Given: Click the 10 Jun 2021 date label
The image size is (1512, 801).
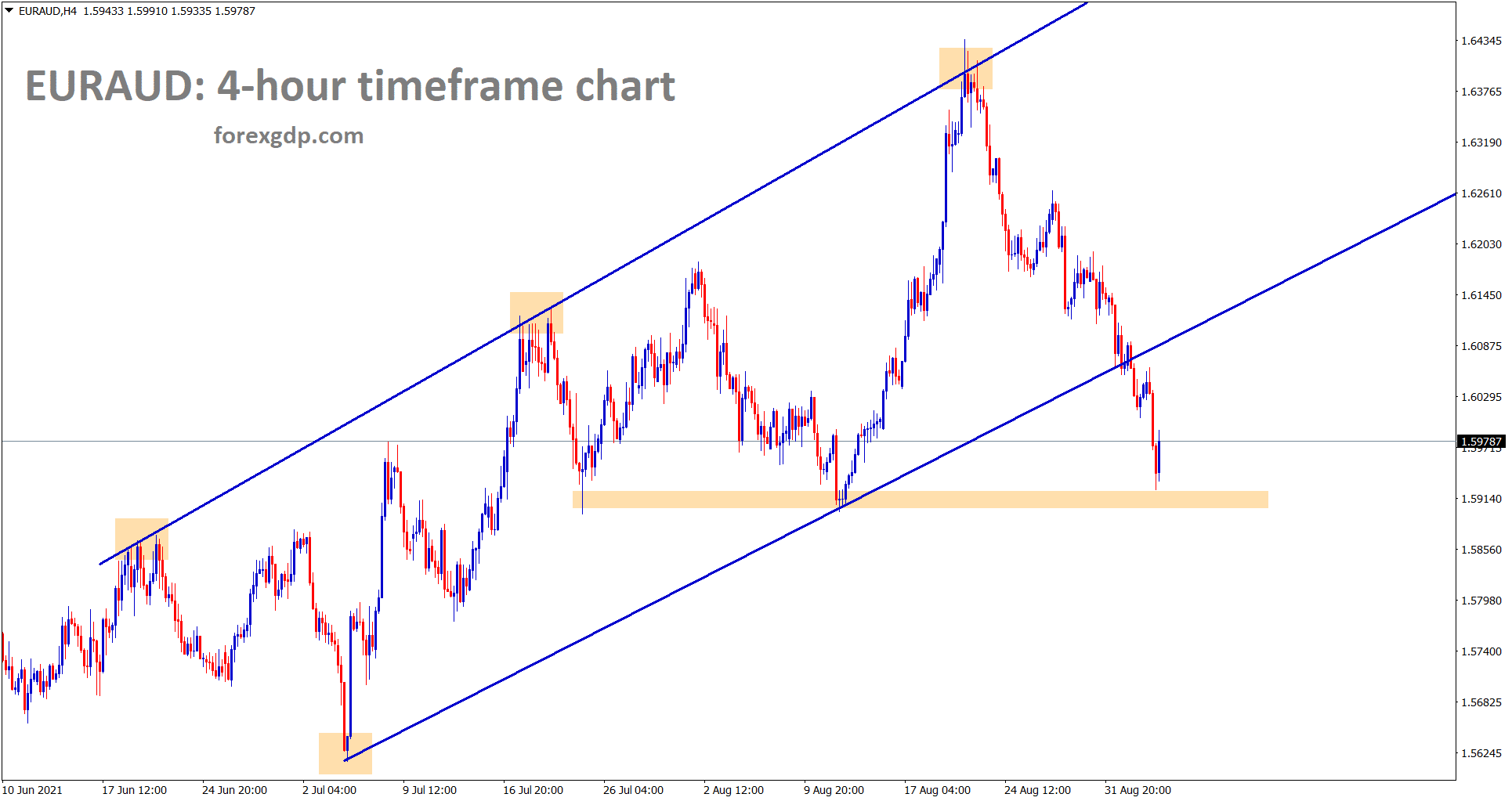Looking at the screenshot, I should tap(32, 790).
